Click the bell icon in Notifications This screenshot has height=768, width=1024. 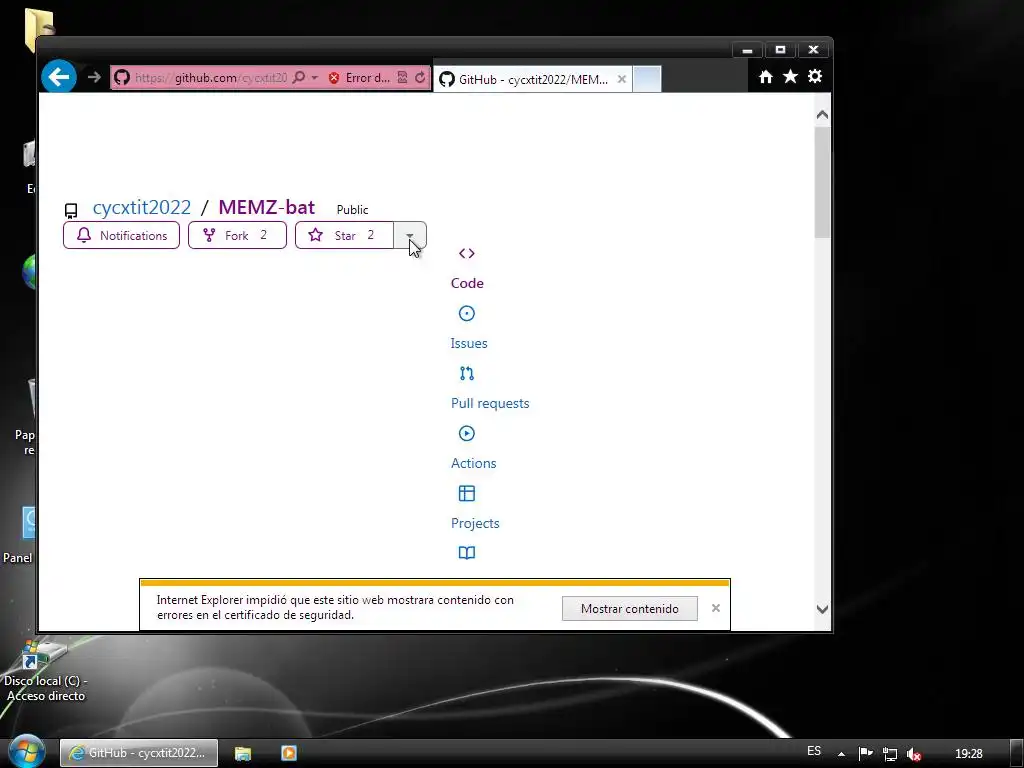(84, 235)
